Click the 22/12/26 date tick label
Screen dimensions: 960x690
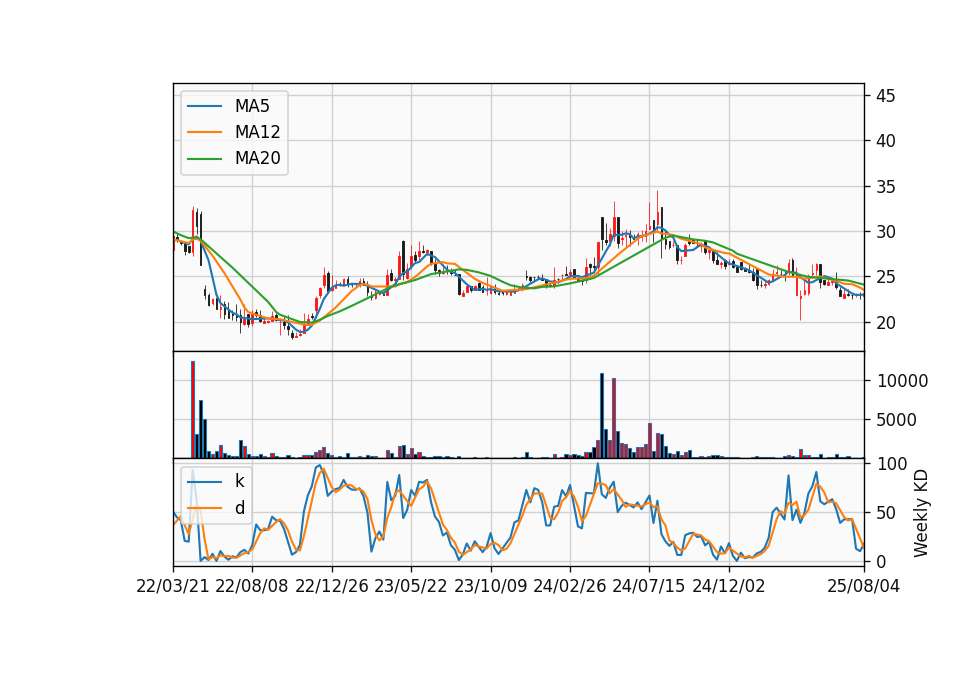point(332,586)
